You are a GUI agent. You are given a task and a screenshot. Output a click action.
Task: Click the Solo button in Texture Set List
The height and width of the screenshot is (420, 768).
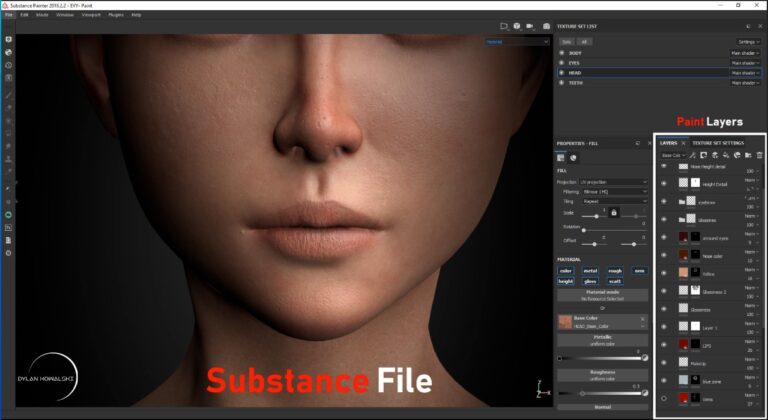(x=566, y=42)
